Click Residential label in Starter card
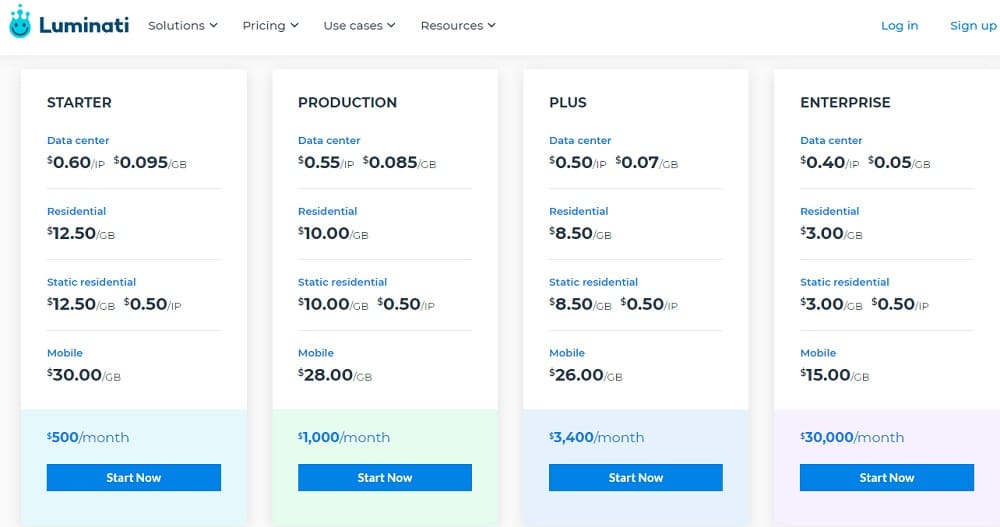 point(77,211)
